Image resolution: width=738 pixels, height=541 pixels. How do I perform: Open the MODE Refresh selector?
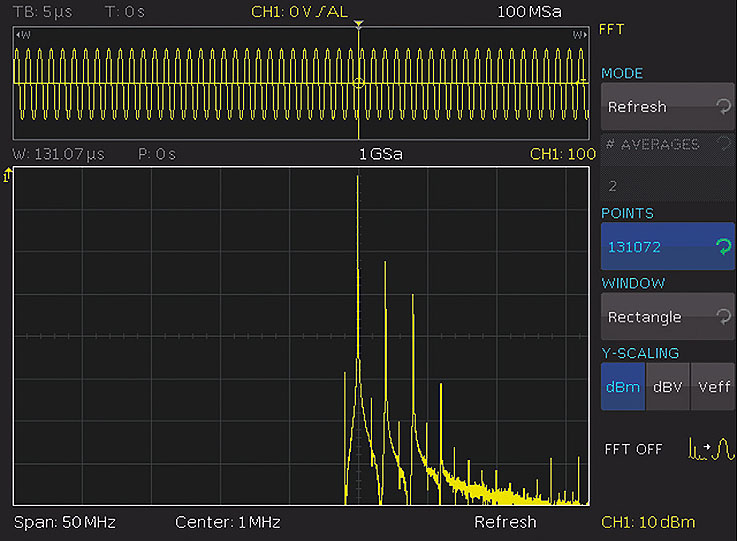[x=667, y=107]
